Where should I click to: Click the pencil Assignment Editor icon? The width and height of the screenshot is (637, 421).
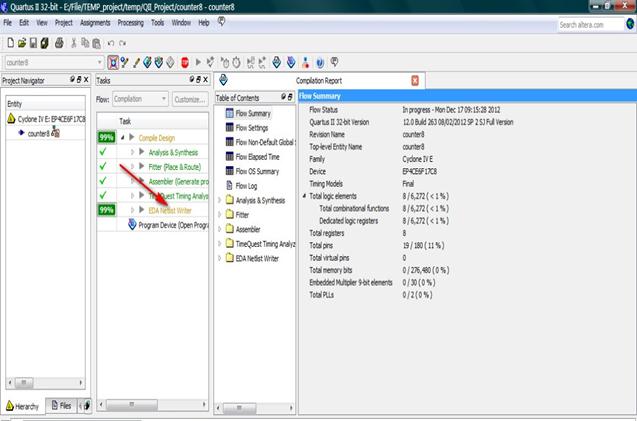coord(136,63)
